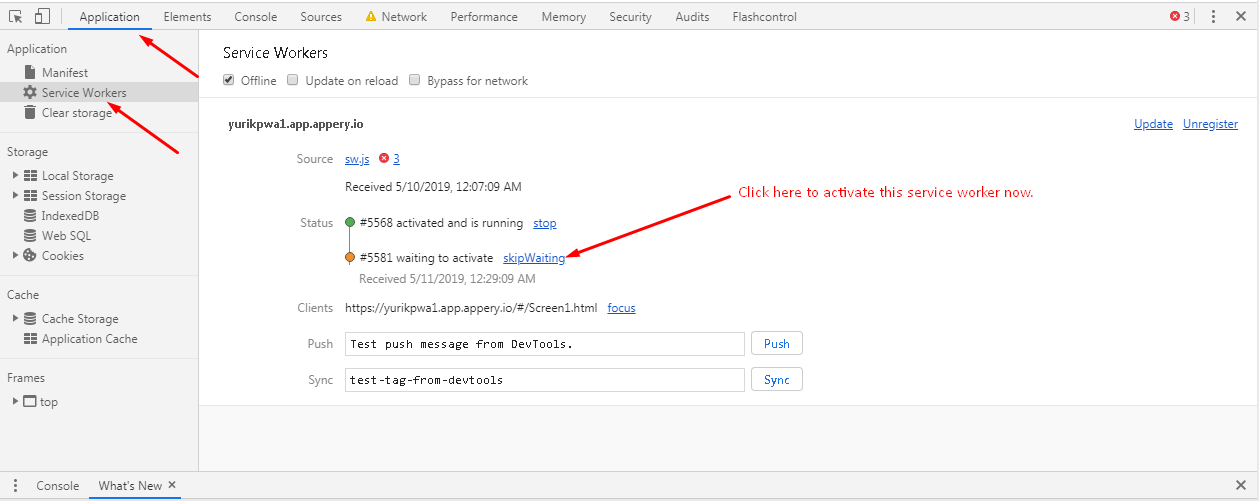This screenshot has width=1259, height=501.
Task: Expand the top frame tree node
Action: [x=15, y=402]
